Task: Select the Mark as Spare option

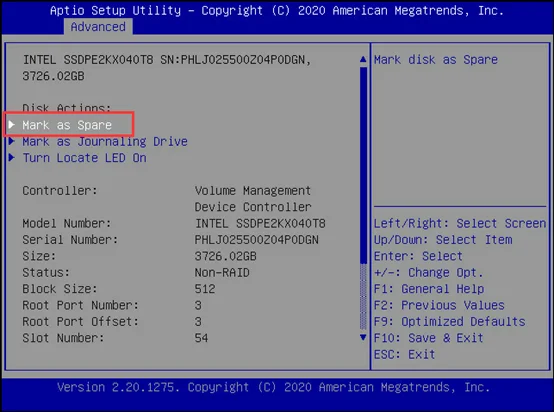Action: [67, 125]
